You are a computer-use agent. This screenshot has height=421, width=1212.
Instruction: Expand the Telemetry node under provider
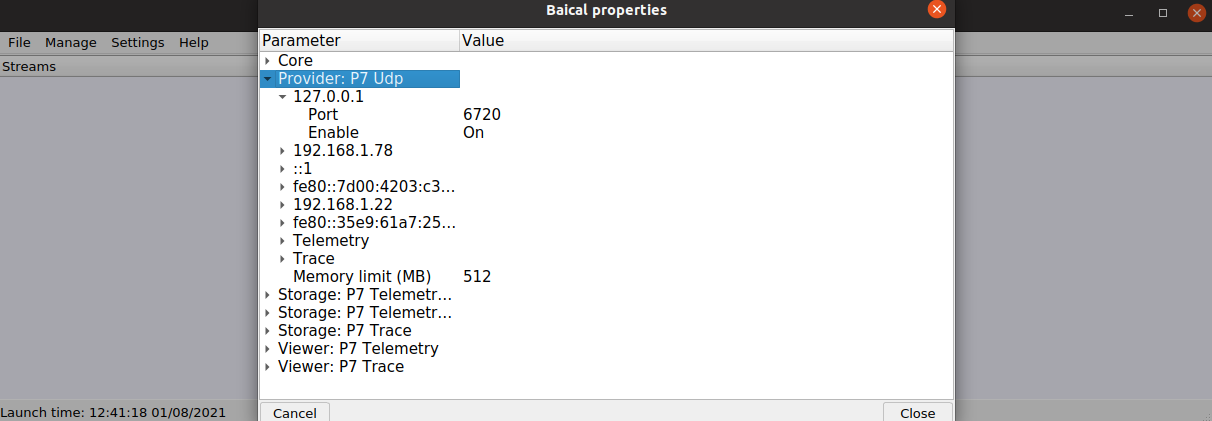(282, 241)
